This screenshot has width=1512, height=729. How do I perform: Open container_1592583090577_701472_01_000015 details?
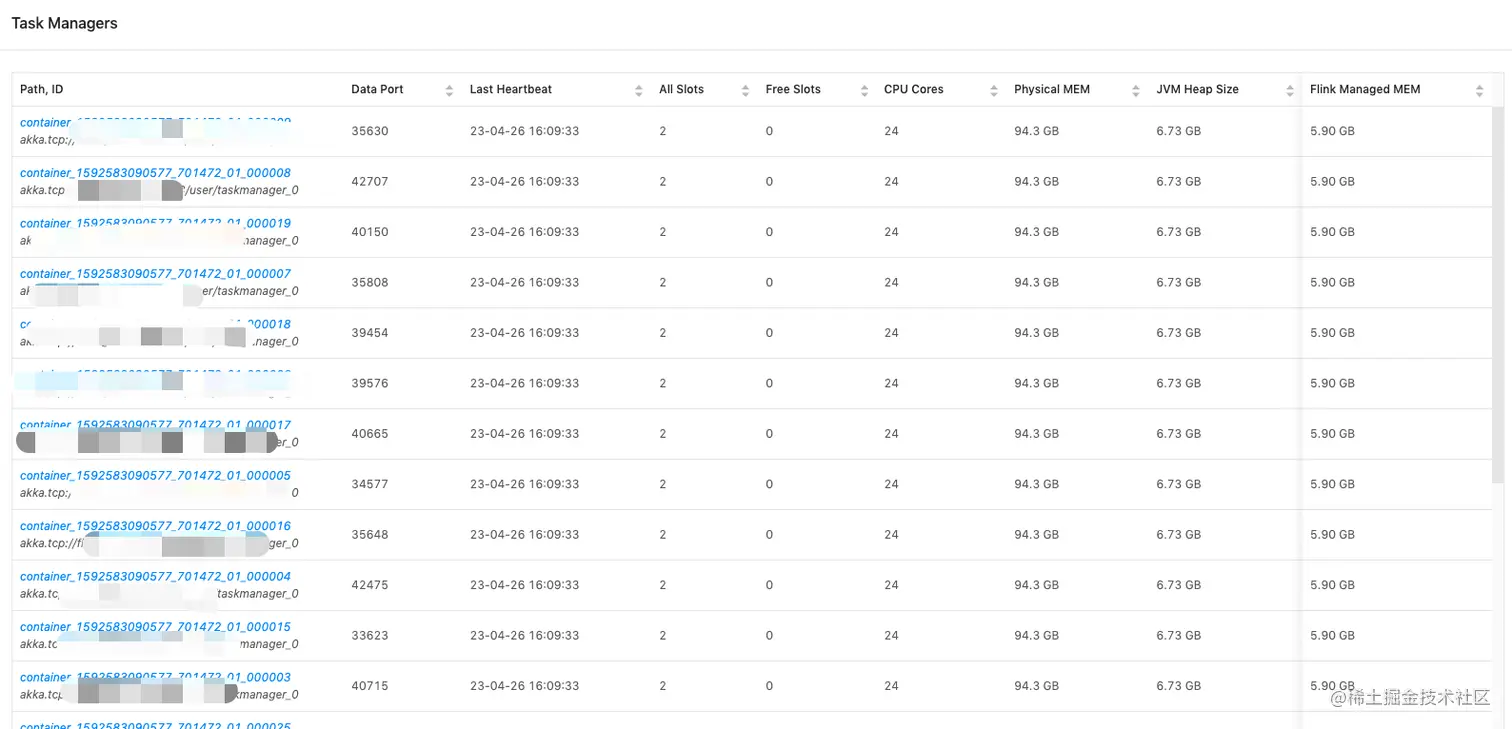(154, 627)
